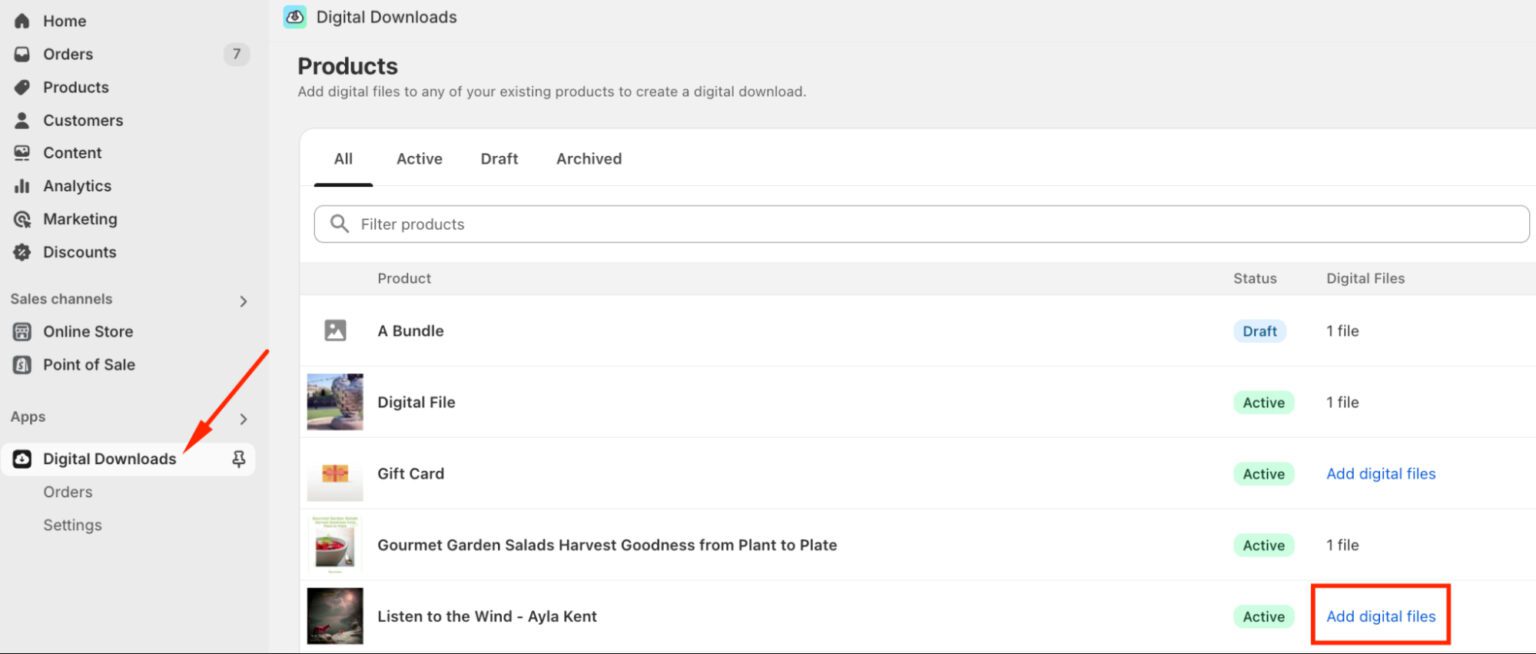Click the Discounts badge icon

(21, 252)
